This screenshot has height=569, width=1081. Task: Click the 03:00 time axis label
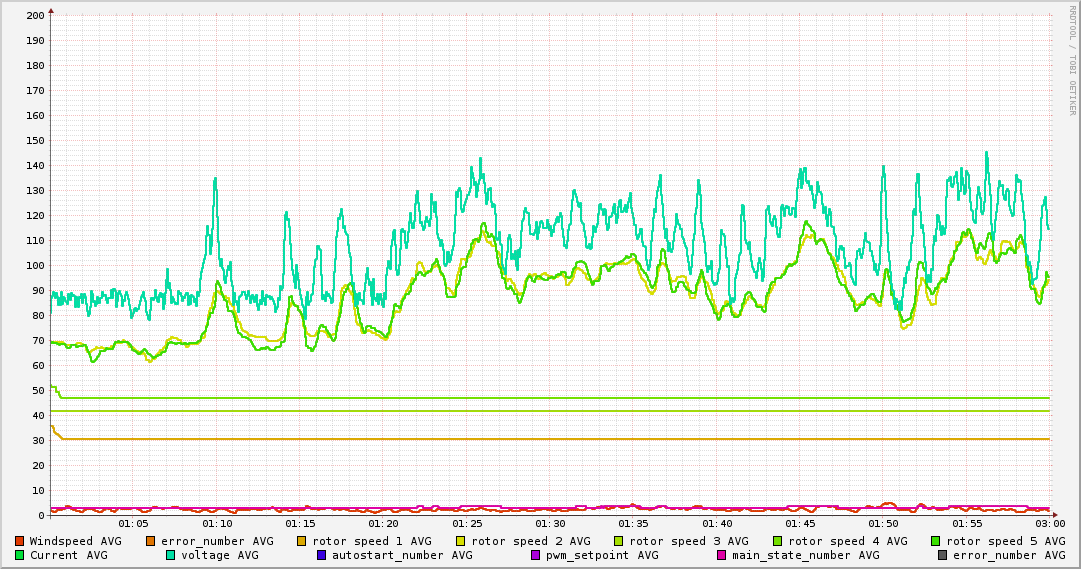point(1049,523)
